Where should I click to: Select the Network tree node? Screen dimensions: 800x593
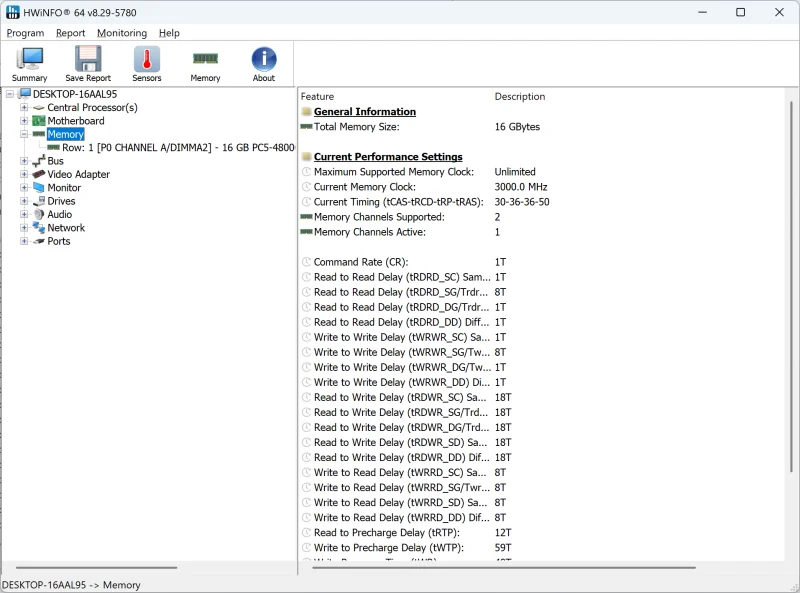(66, 228)
